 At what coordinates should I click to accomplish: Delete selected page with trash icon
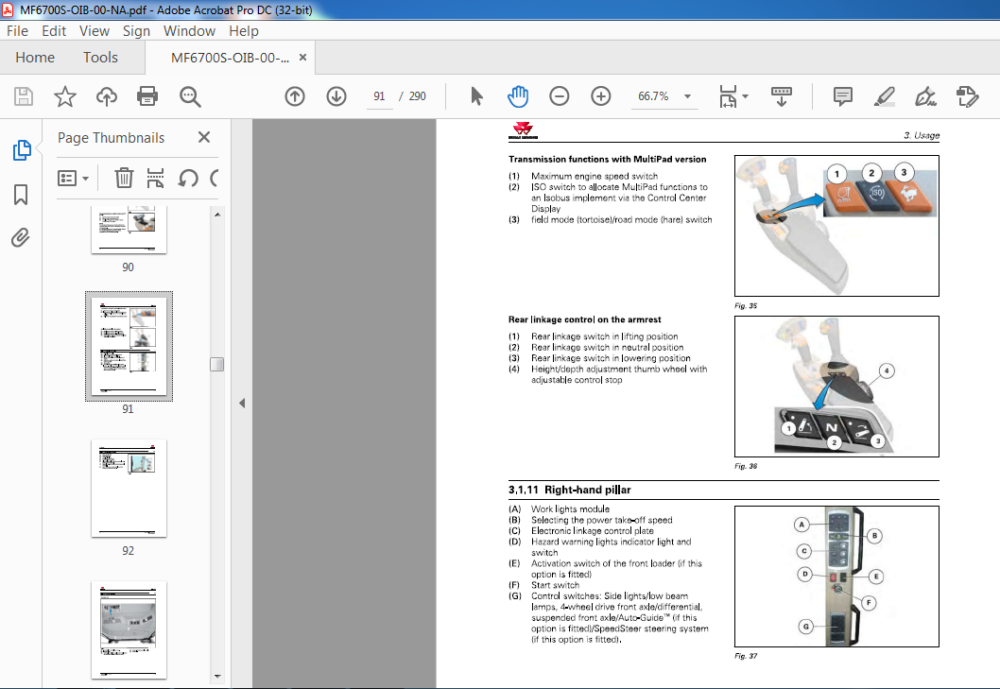tap(124, 178)
